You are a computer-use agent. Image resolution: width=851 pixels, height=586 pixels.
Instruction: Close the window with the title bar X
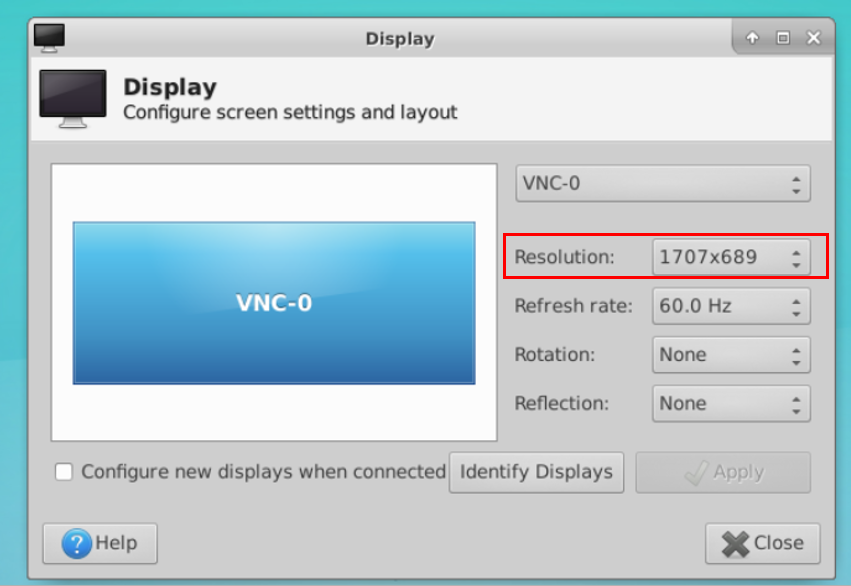813,39
